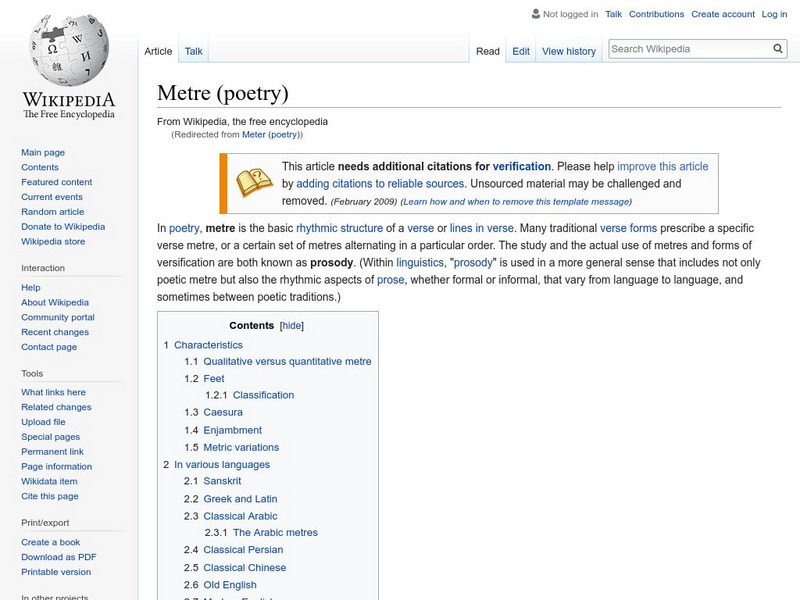
Task: Click Download as PDF
Action: point(59,557)
